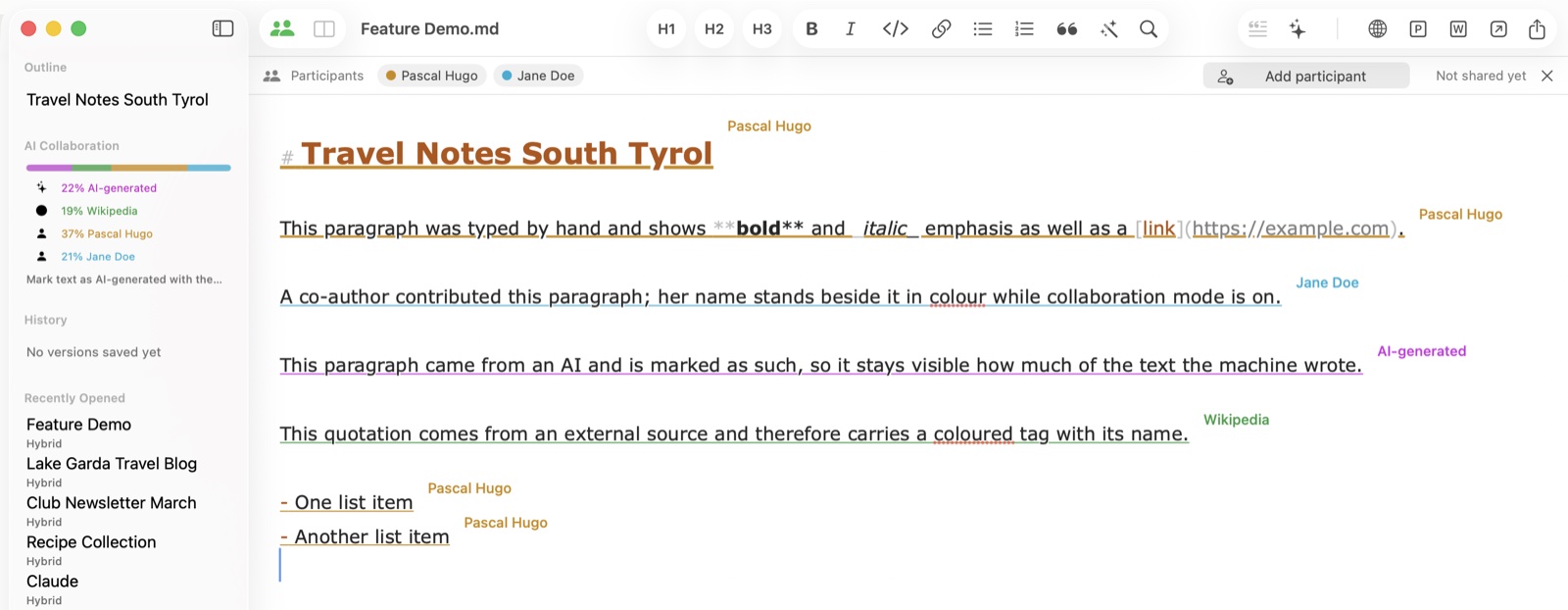Image resolution: width=1568 pixels, height=610 pixels.
Task: Export document using the W icon
Action: 1458,29
